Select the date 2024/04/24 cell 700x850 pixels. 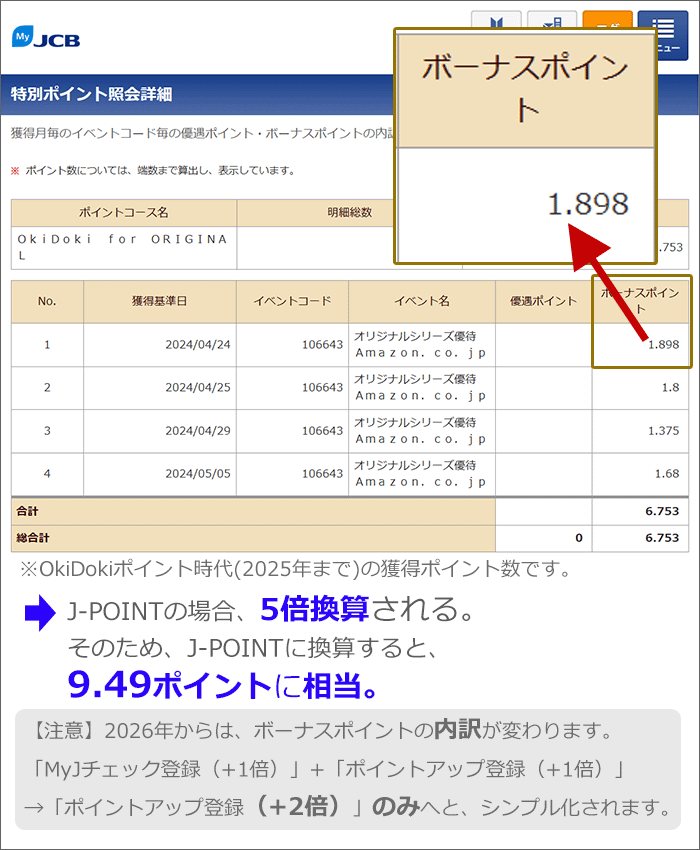pyautogui.click(x=159, y=345)
